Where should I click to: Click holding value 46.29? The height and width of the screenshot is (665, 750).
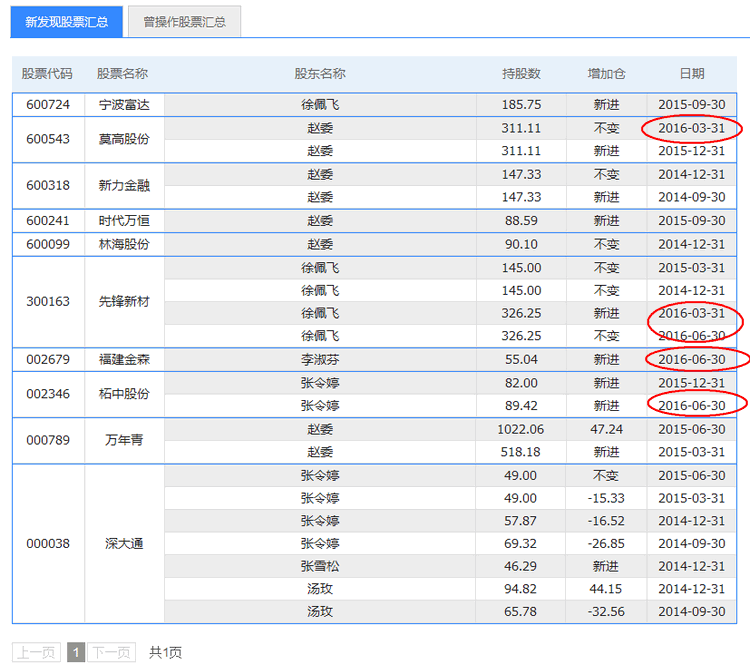(x=520, y=566)
